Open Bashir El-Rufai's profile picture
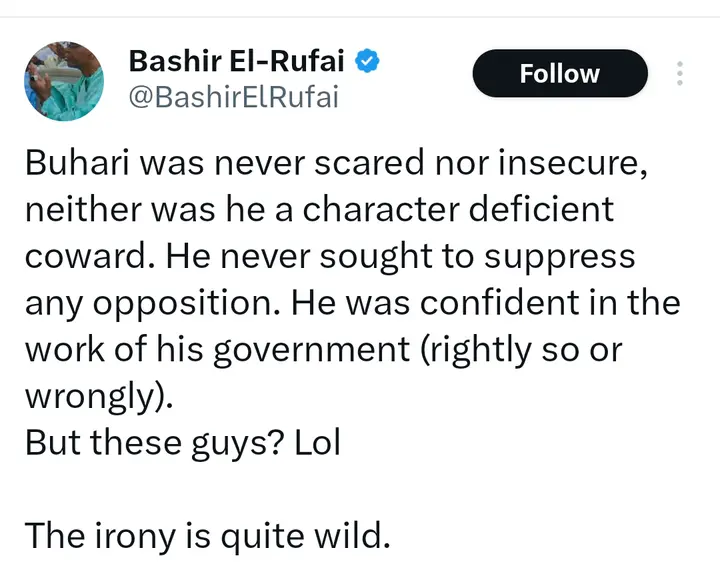 click(64, 82)
